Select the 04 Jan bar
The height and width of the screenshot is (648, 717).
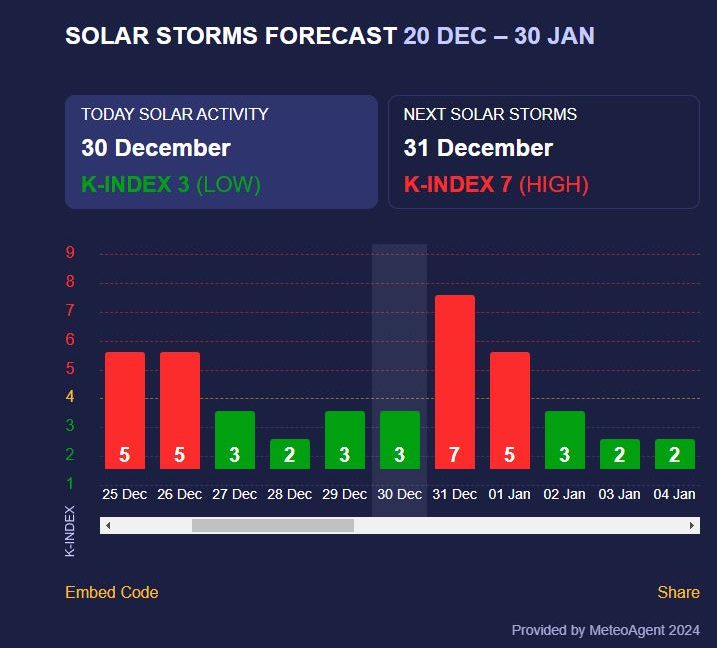coord(675,454)
